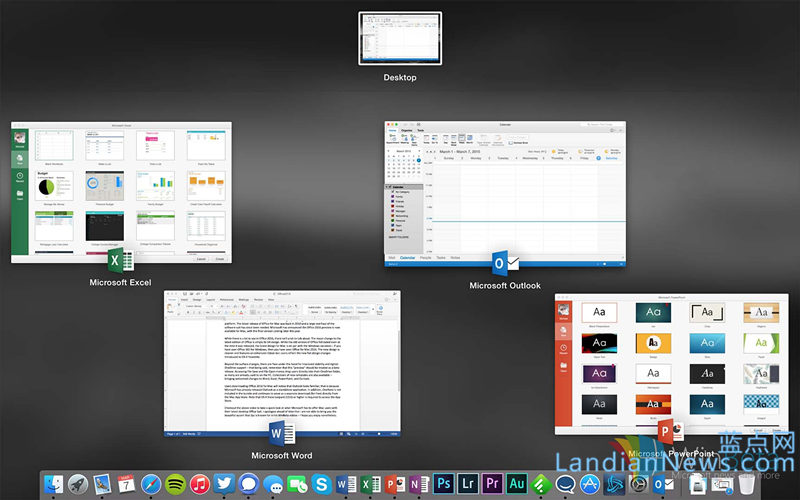Choose Blank Workbook template in Excel
Image resolution: width=800 pixels, height=500 pixels.
(x=54, y=147)
